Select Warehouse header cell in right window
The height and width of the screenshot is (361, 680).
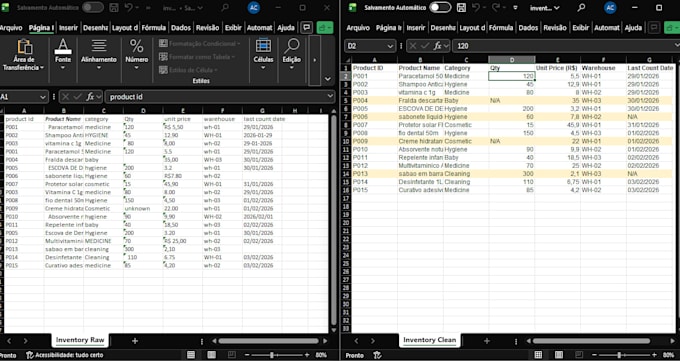point(603,68)
